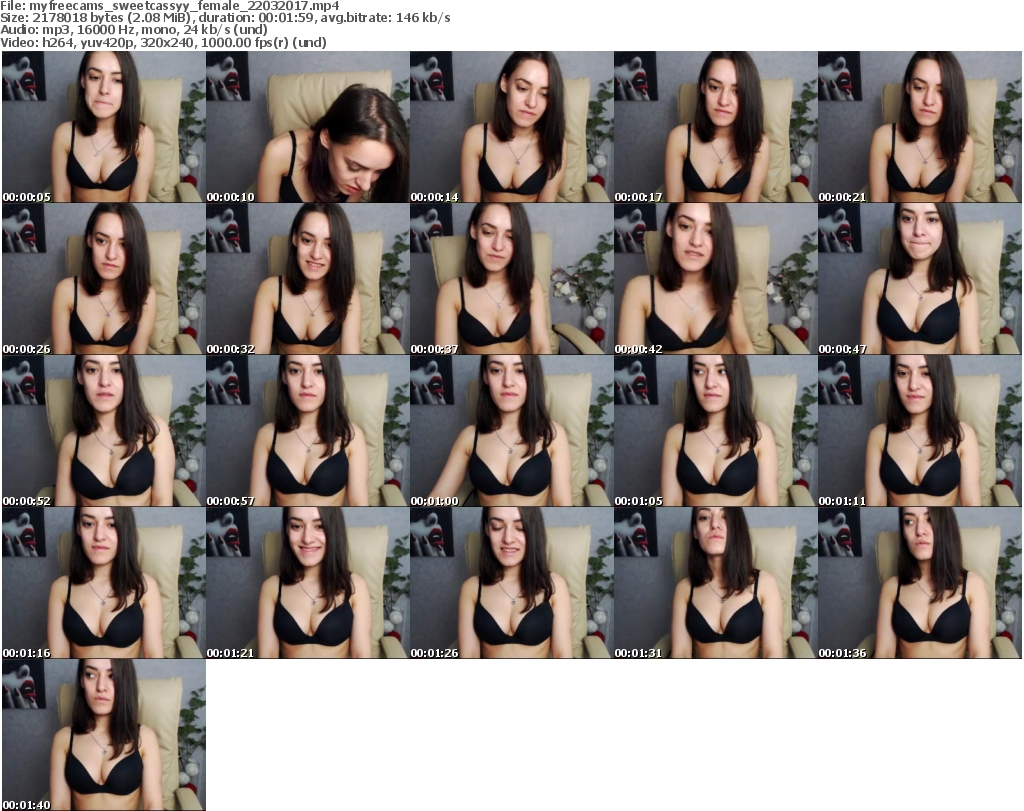
Task: Select the thumbnail stamped 00:00:21
Action: pos(920,127)
